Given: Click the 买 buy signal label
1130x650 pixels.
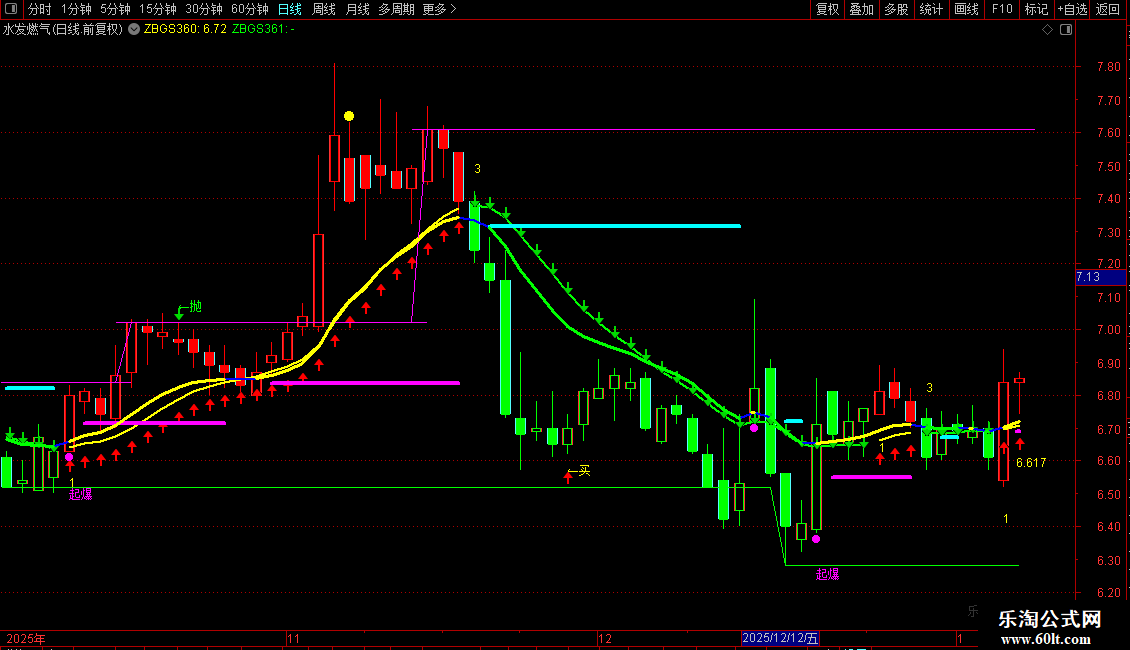Looking at the screenshot, I should pos(584,471).
